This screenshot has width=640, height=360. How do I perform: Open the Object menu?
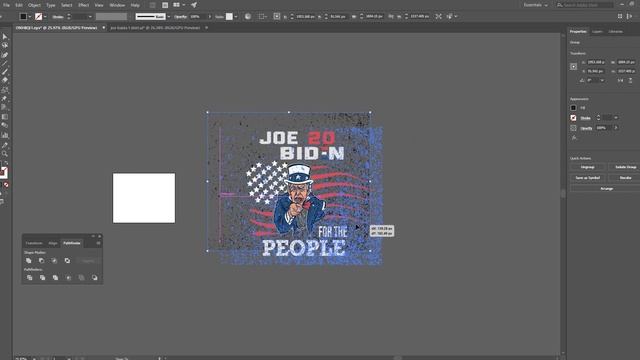34,5
